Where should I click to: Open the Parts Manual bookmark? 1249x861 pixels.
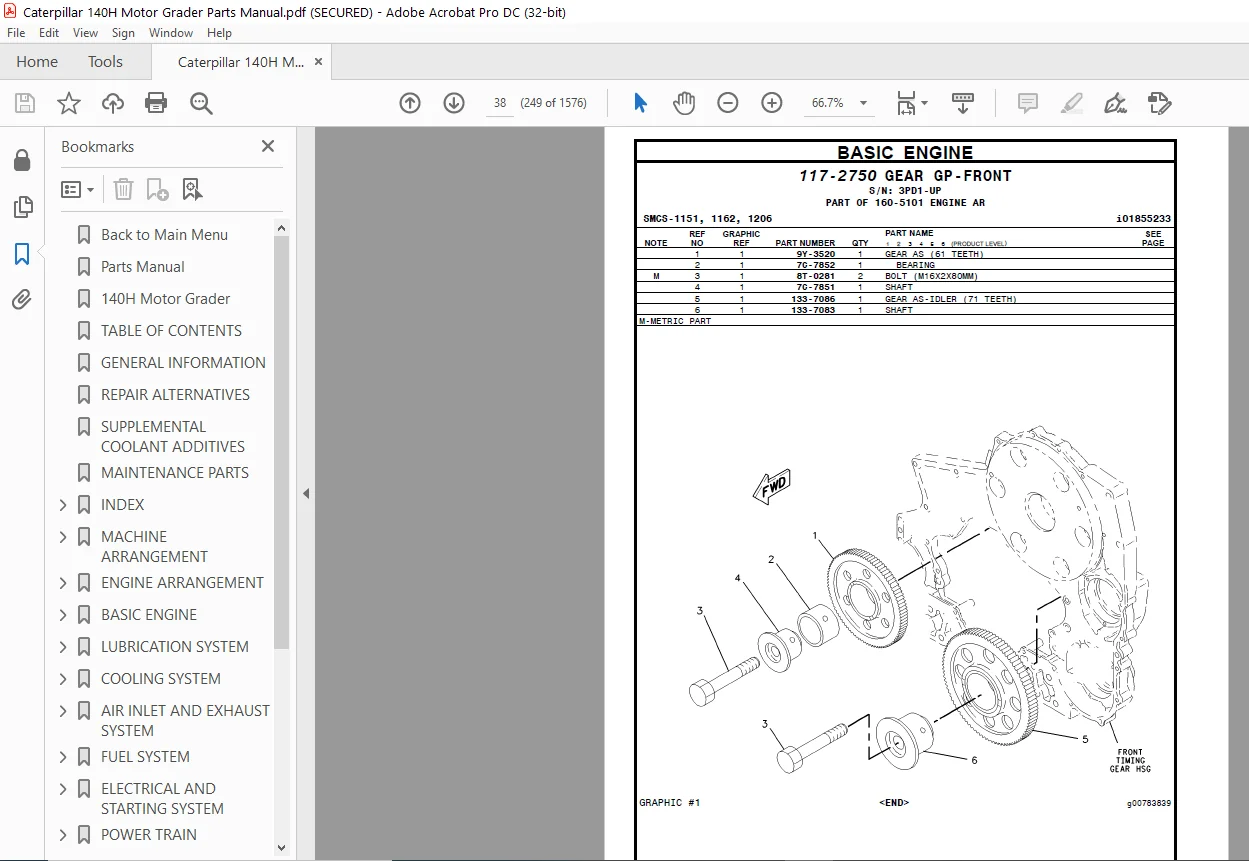(x=143, y=267)
